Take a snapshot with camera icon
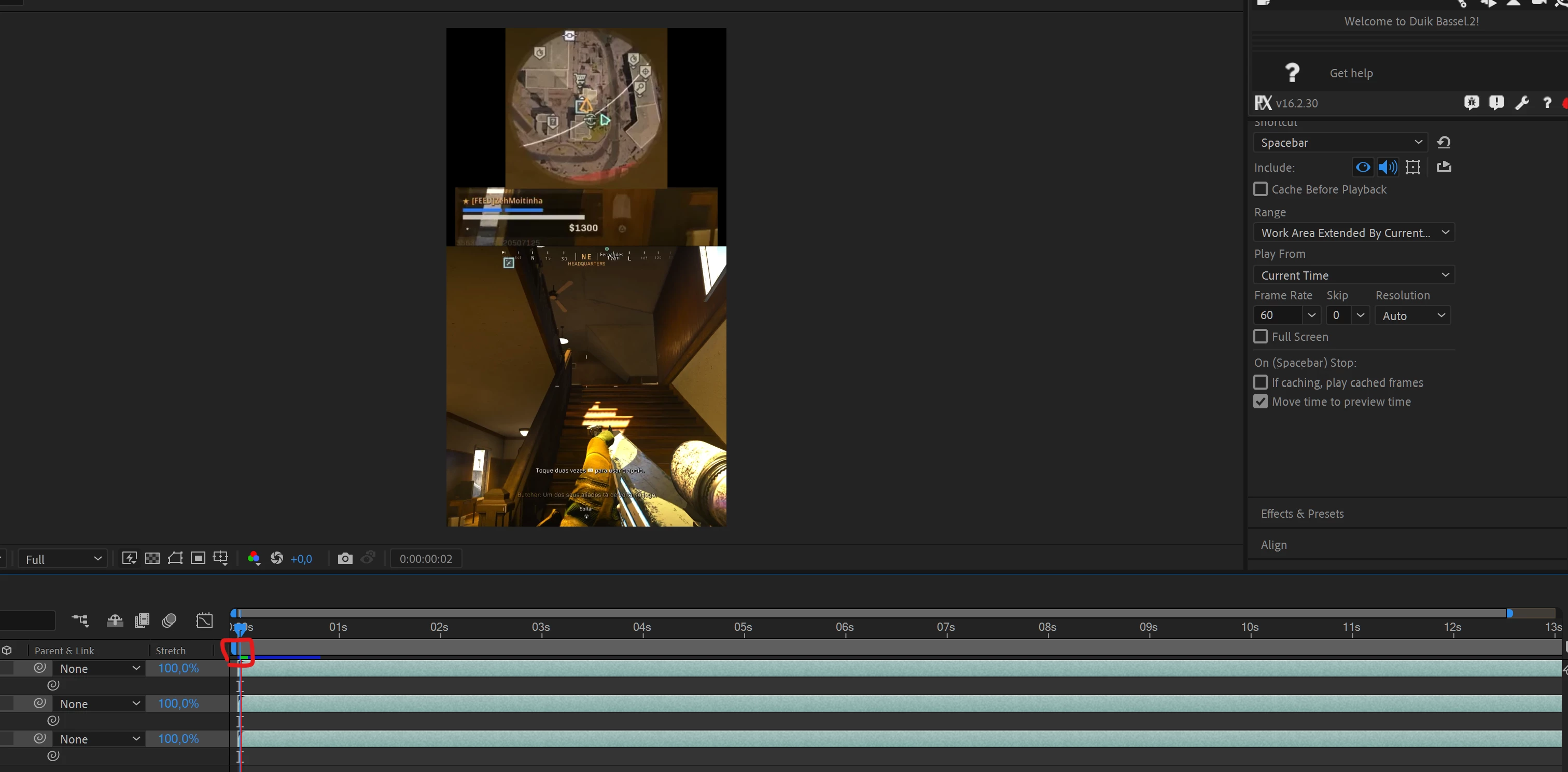 [x=345, y=558]
